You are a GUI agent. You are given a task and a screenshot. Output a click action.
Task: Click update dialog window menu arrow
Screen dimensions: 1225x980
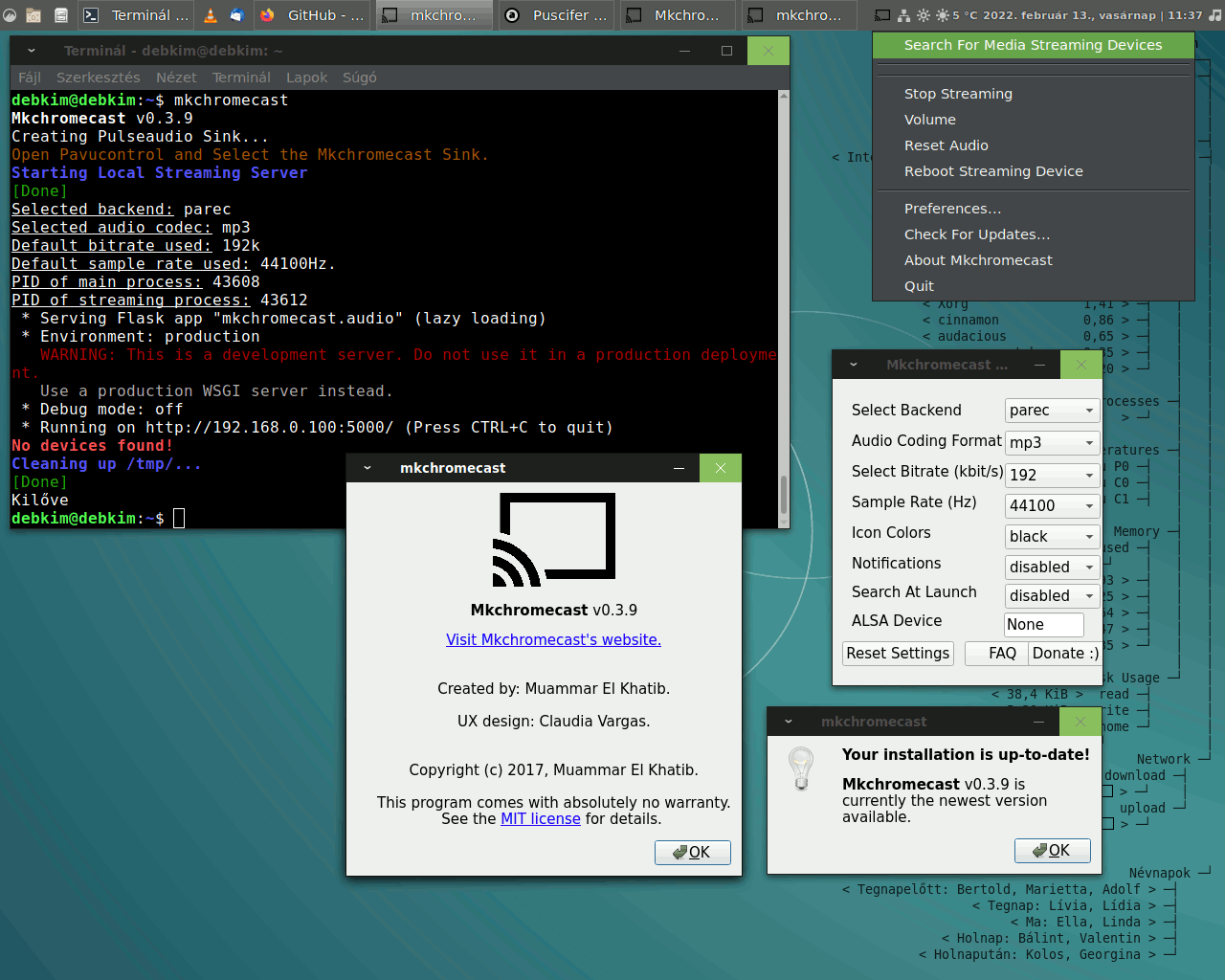pyautogui.click(x=788, y=722)
